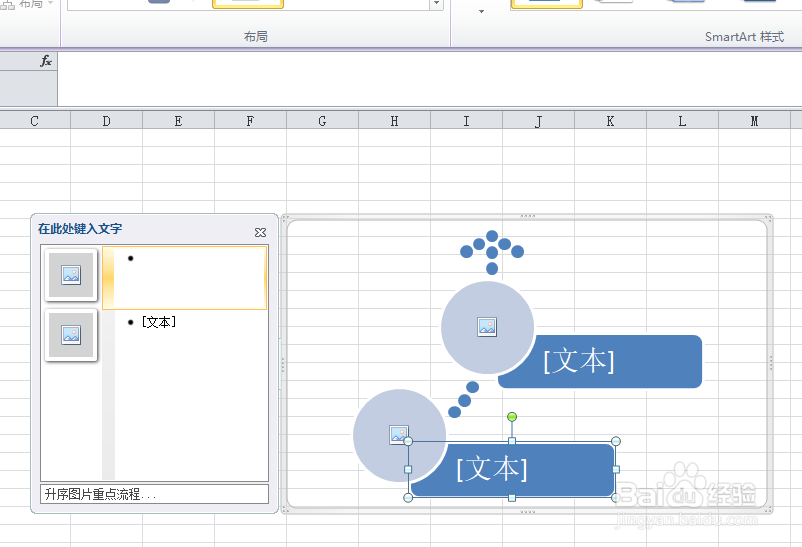Click right middle handle of selected text box
Image resolution: width=802 pixels, height=547 pixels.
pos(615,469)
